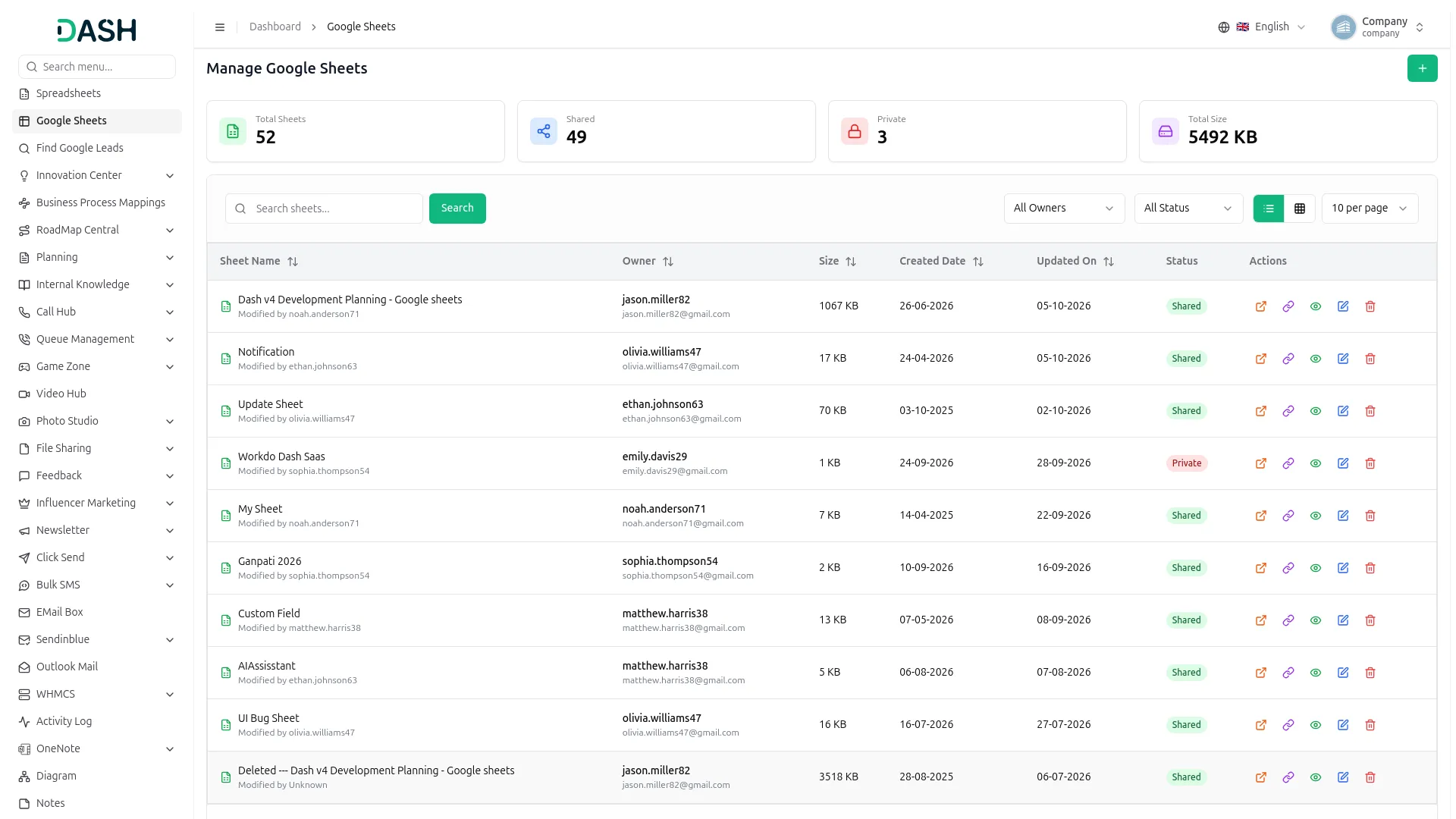Toggle the sidebar hamburger menu

click(220, 27)
